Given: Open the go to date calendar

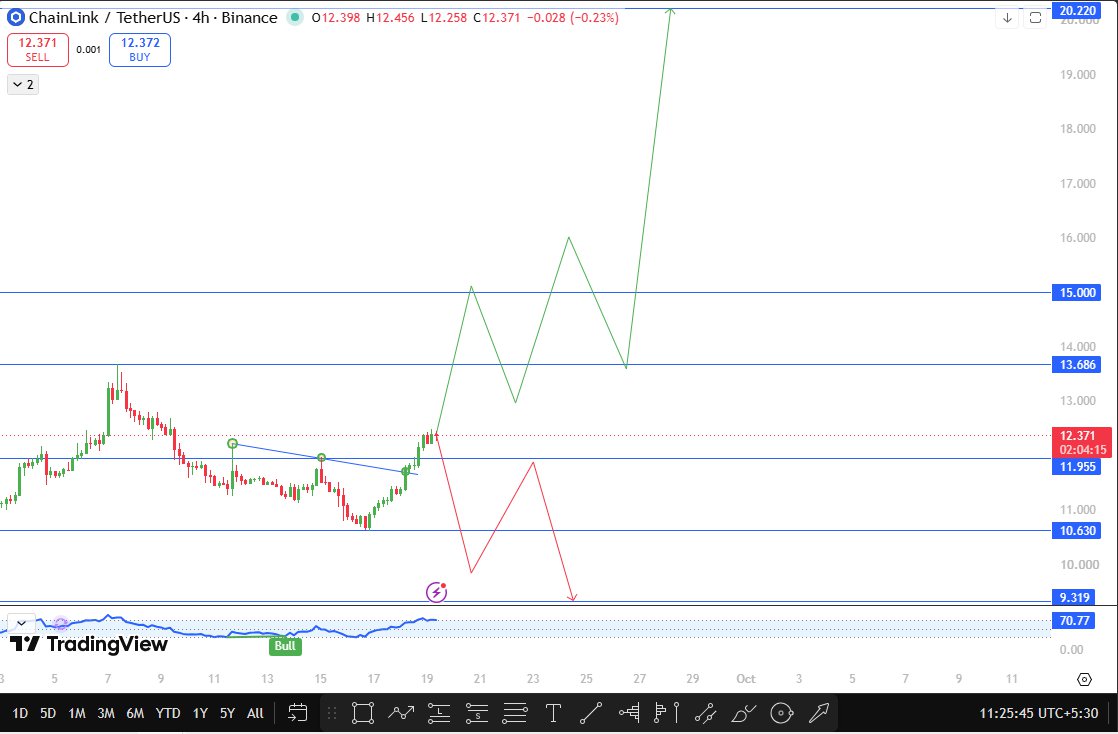Looking at the screenshot, I should pyautogui.click(x=297, y=713).
